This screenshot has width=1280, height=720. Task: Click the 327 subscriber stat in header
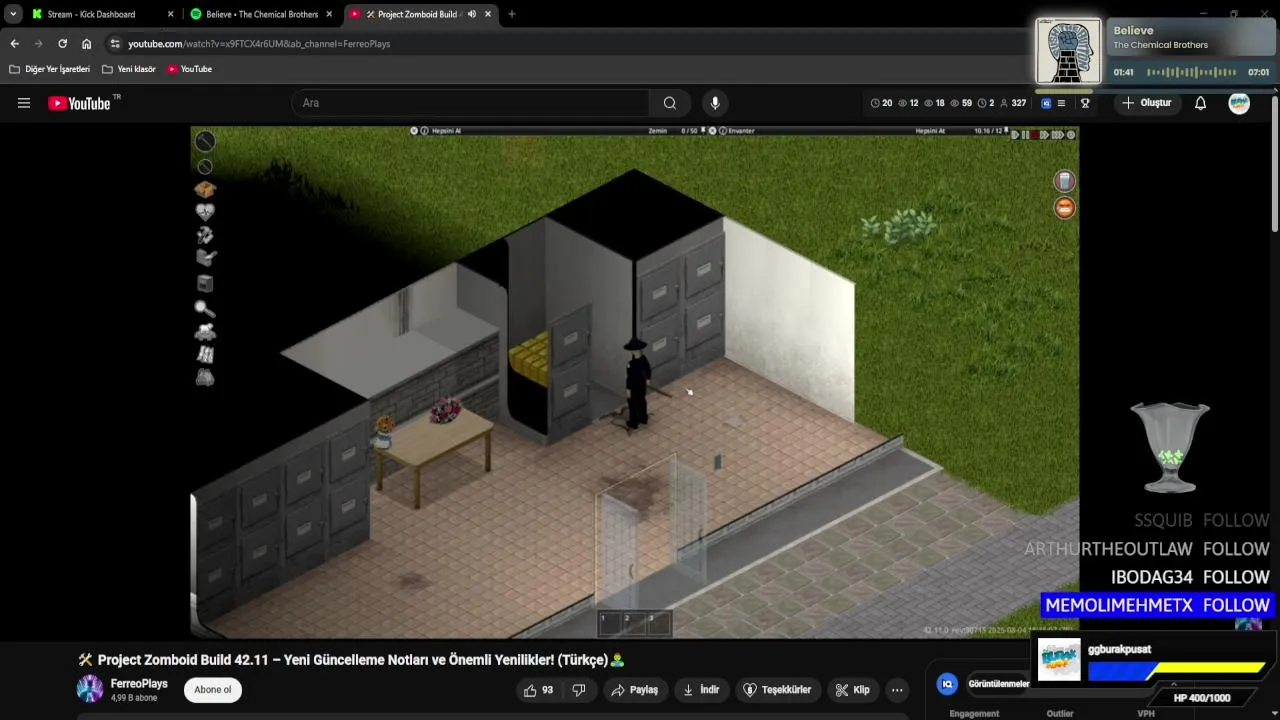[x=1013, y=103]
